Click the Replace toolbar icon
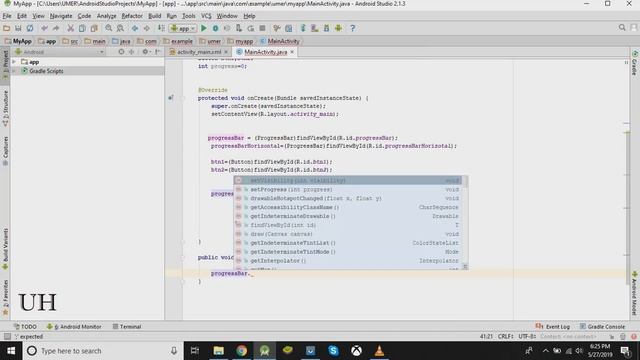640x360 pixels. coord(120,28)
